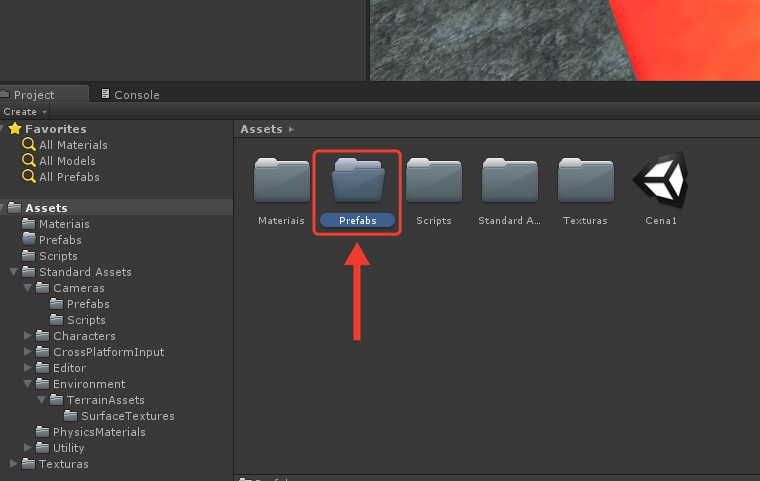Open the Create dropdown menu

(x=25, y=112)
